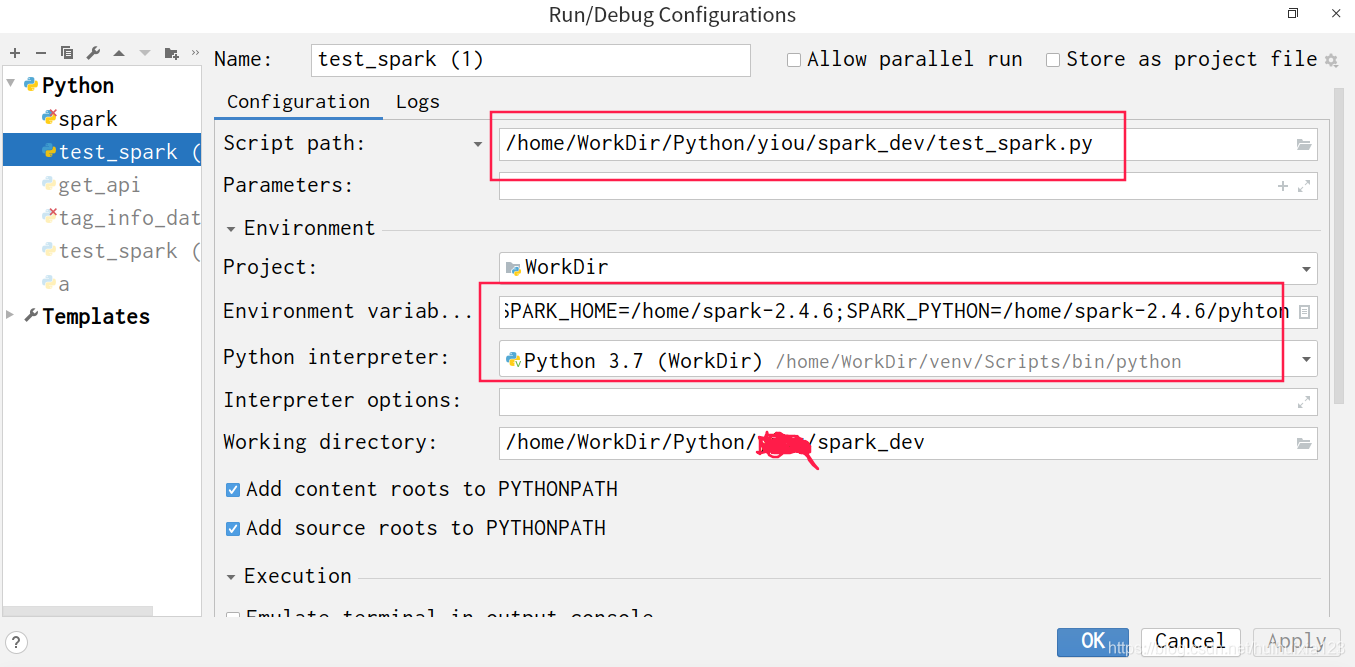
Task: Move configuration up with arrow icon
Action: [119, 53]
